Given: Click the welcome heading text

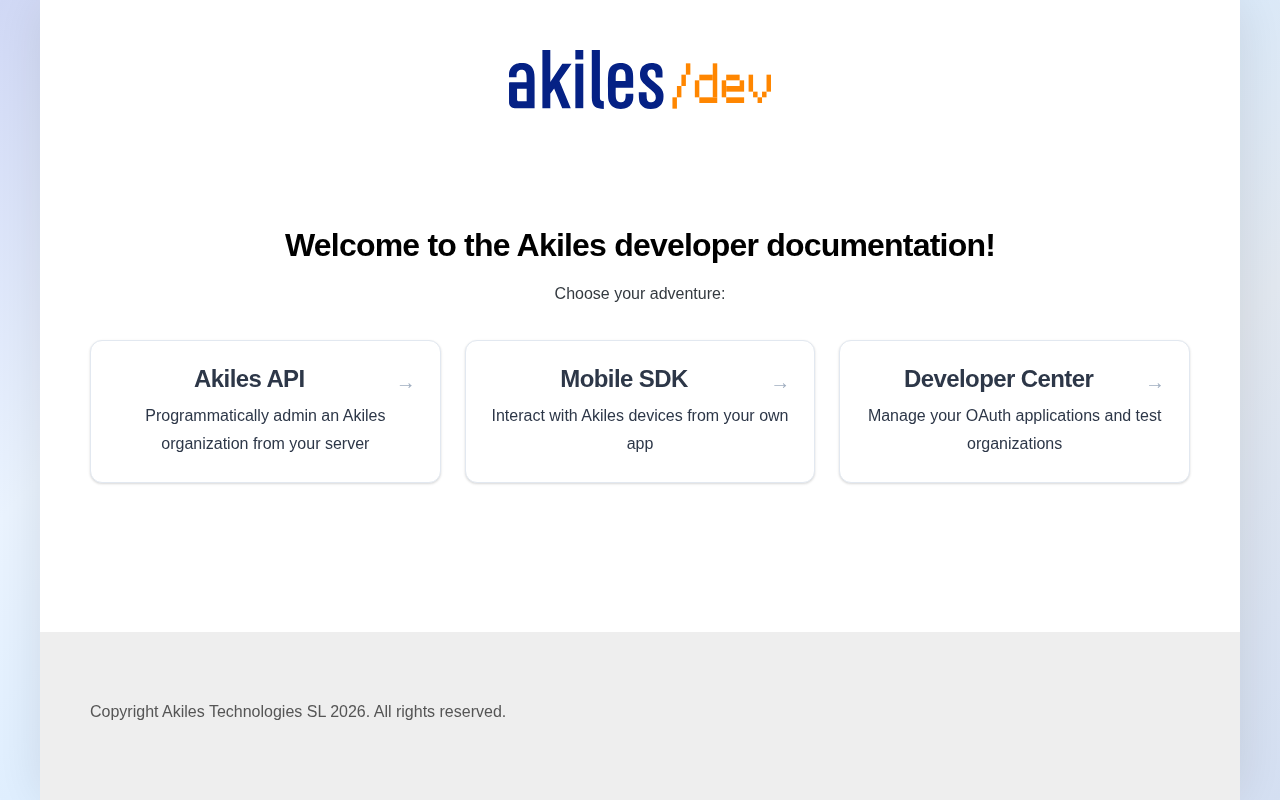Looking at the screenshot, I should [640, 245].
